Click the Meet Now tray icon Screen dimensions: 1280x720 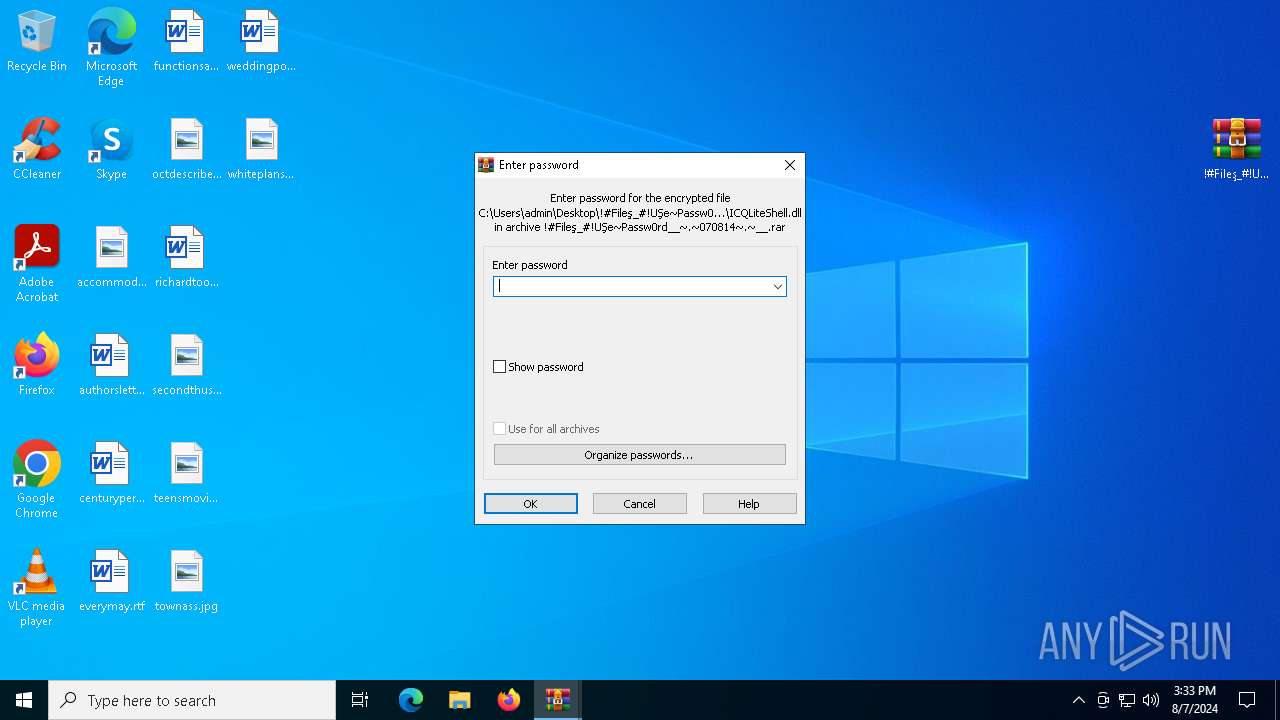pos(1103,700)
